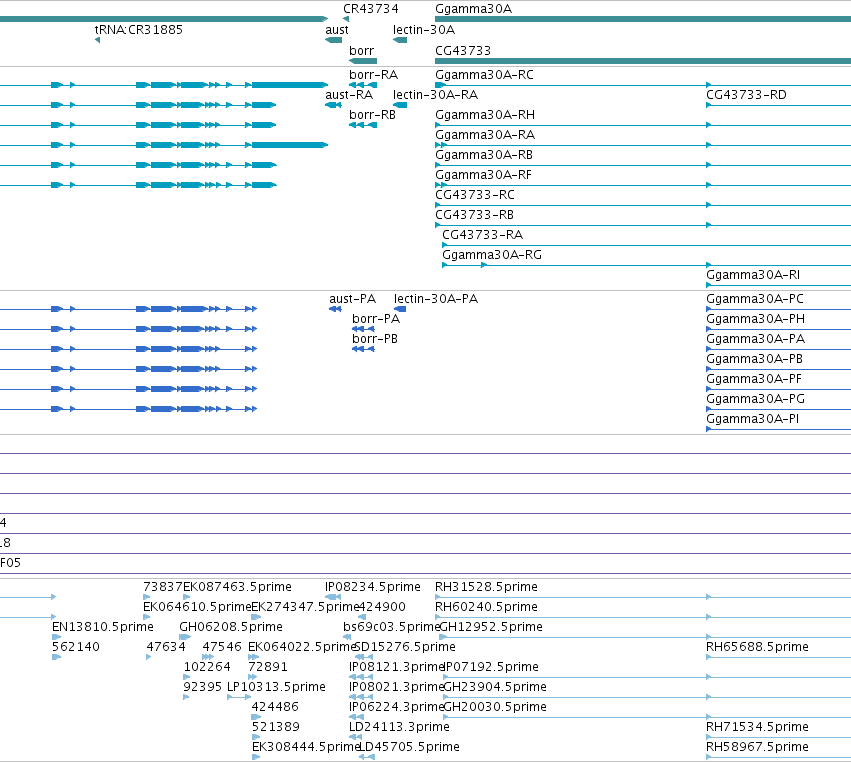The height and width of the screenshot is (762, 851).
Task: Select the Ggamma30A gene bar
Action: pos(643,19)
